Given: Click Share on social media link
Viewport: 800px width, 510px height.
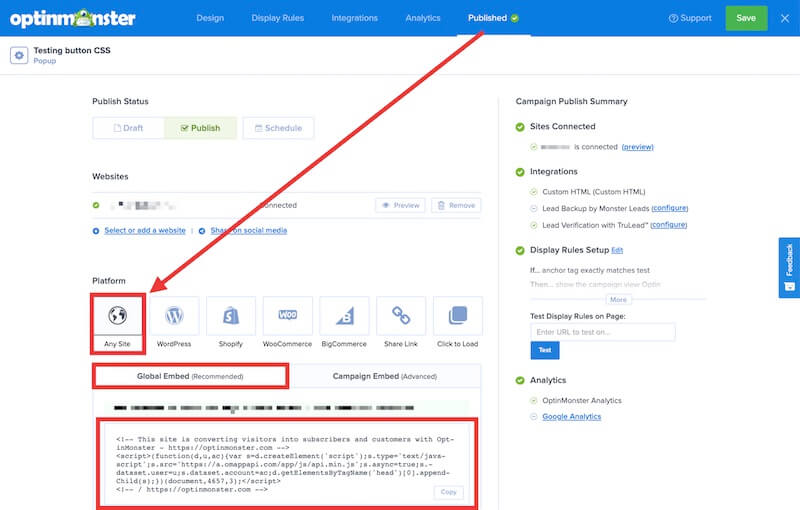Looking at the screenshot, I should (x=249, y=231).
